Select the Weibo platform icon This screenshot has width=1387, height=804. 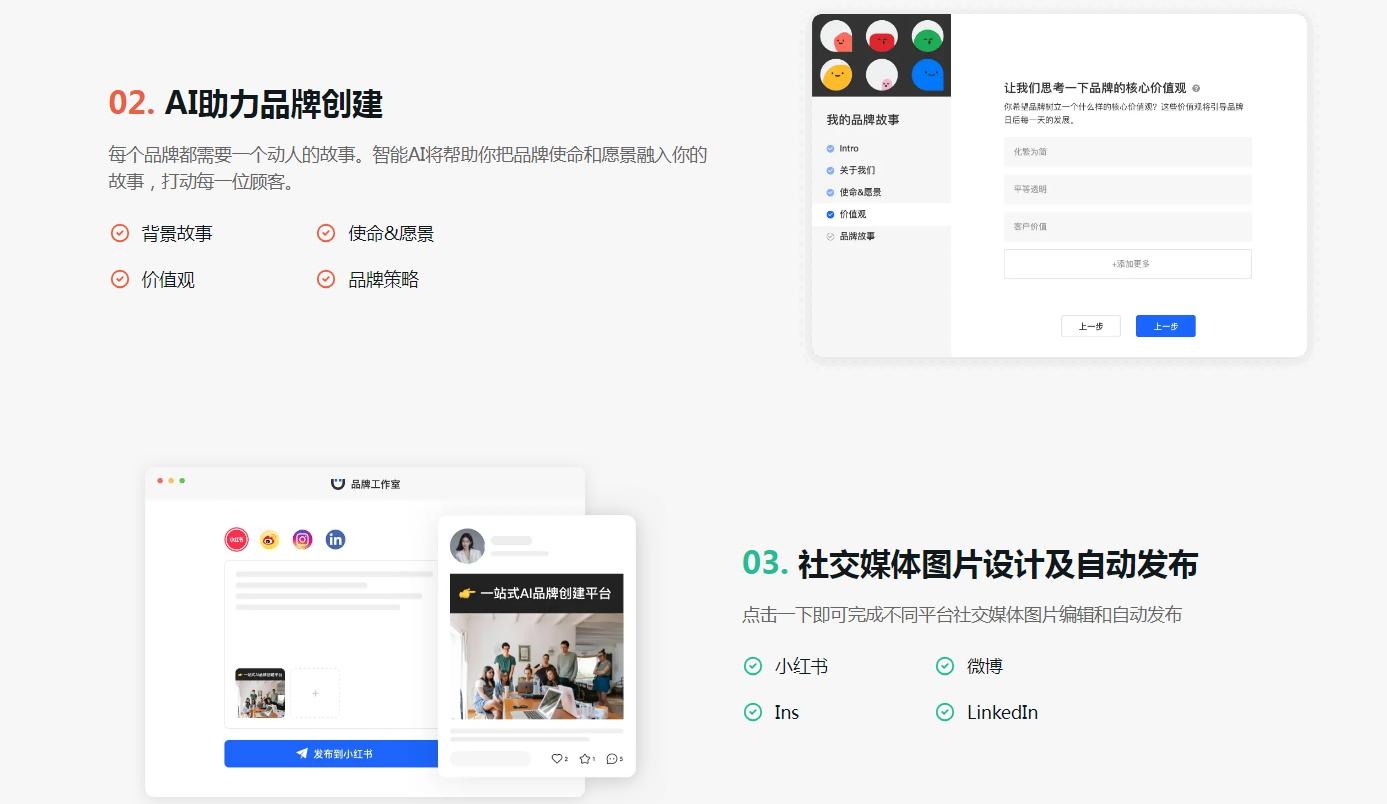(x=269, y=540)
